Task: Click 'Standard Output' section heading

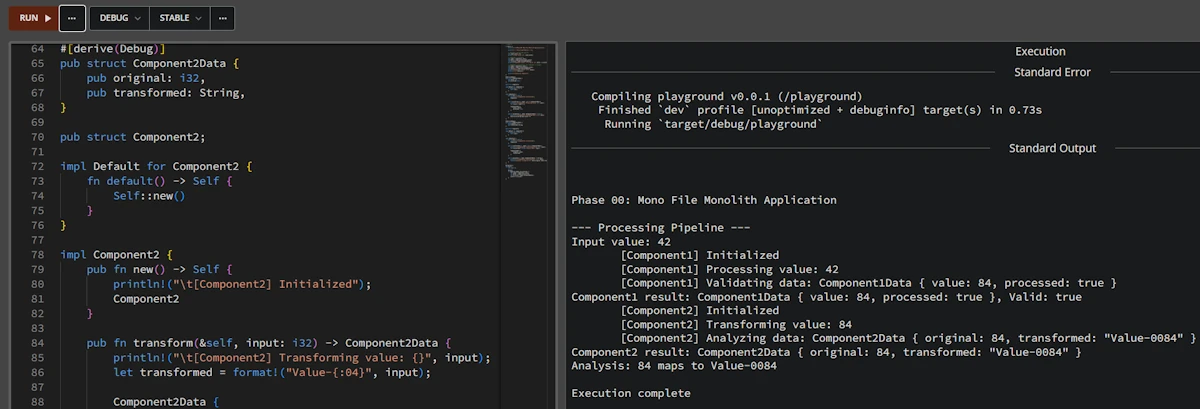Action: [x=1052, y=148]
